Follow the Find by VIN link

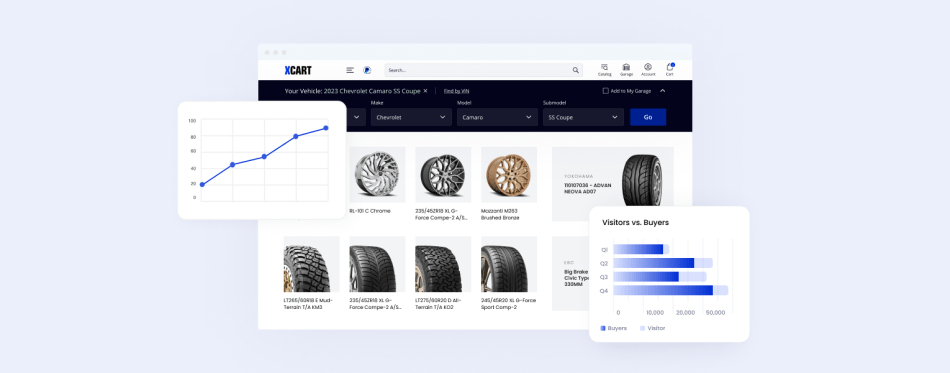tap(456, 91)
